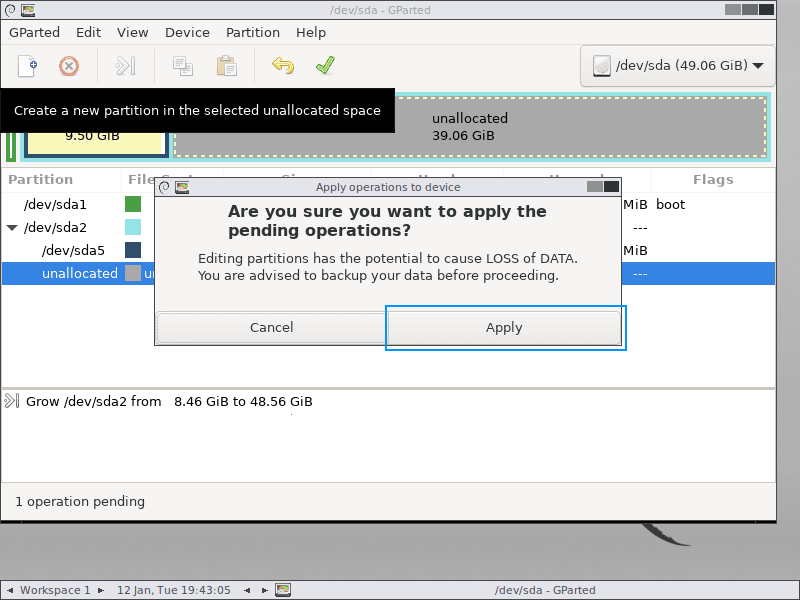This screenshot has width=800, height=600.
Task: Click the Undo last operation icon
Action: coord(283,66)
